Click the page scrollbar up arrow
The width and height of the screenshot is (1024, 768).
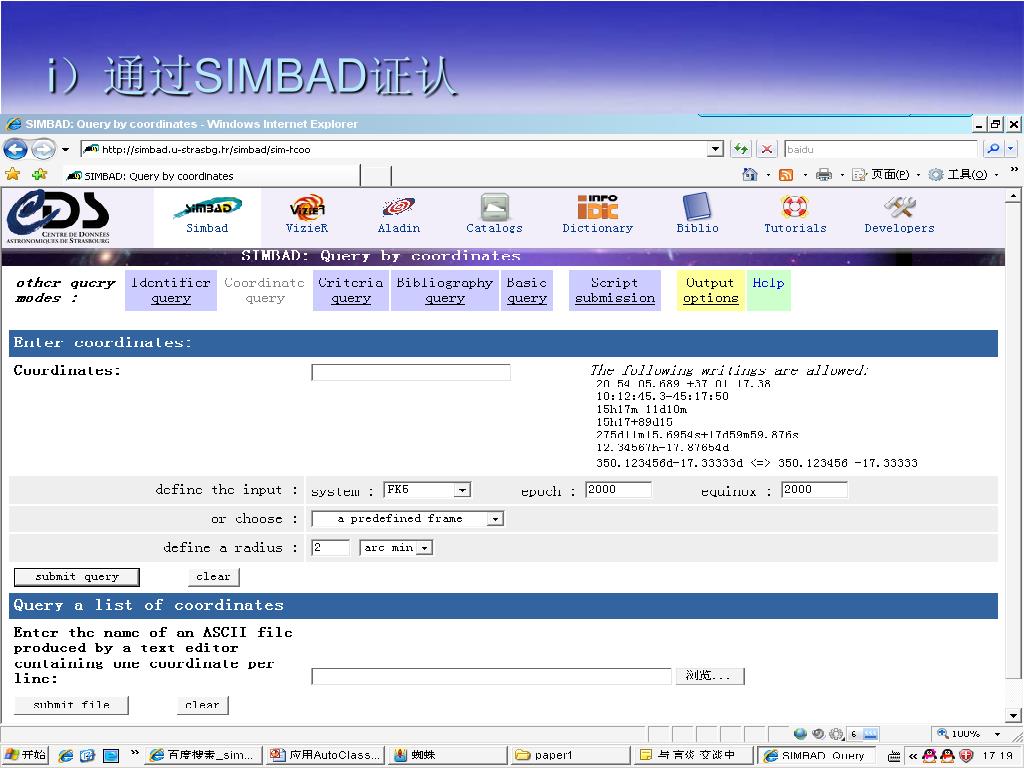click(1013, 196)
